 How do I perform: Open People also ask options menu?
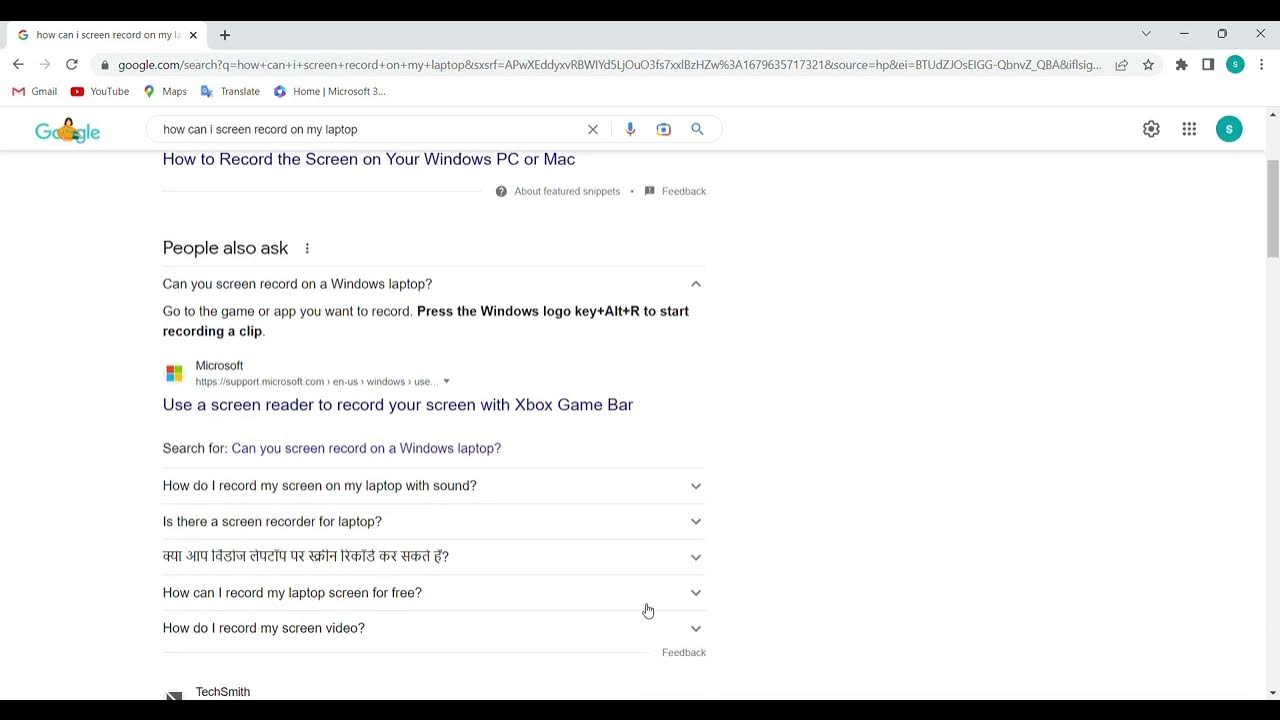(x=307, y=248)
